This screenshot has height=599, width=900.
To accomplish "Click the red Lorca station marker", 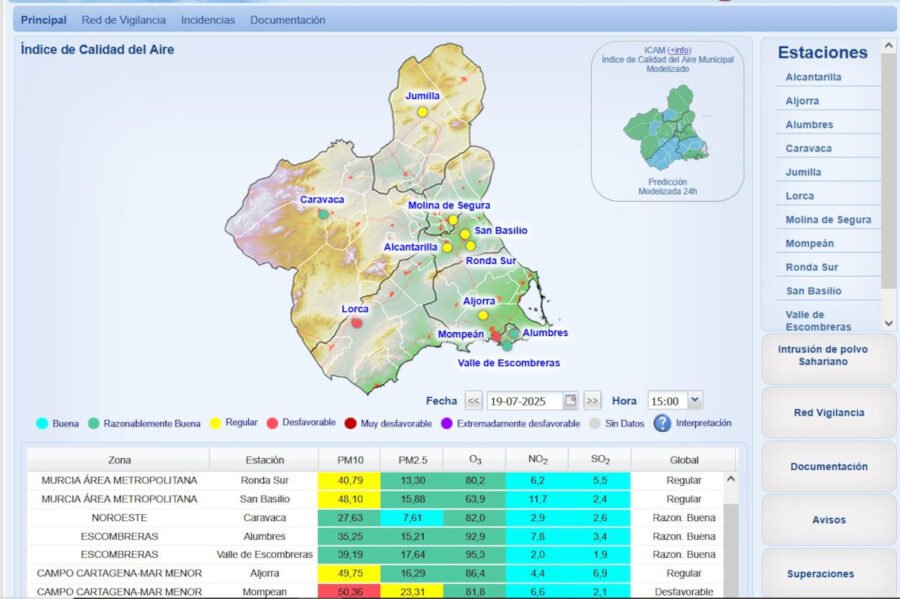I will (x=356, y=323).
